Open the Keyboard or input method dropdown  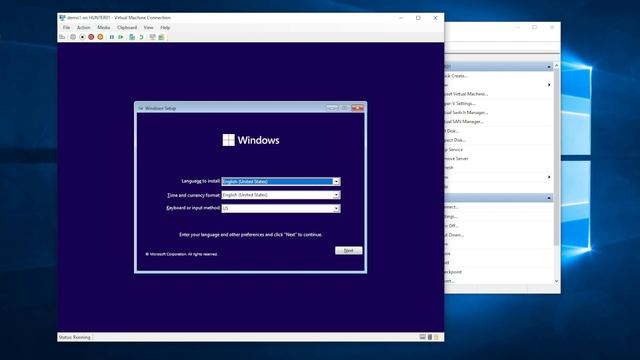point(336,209)
